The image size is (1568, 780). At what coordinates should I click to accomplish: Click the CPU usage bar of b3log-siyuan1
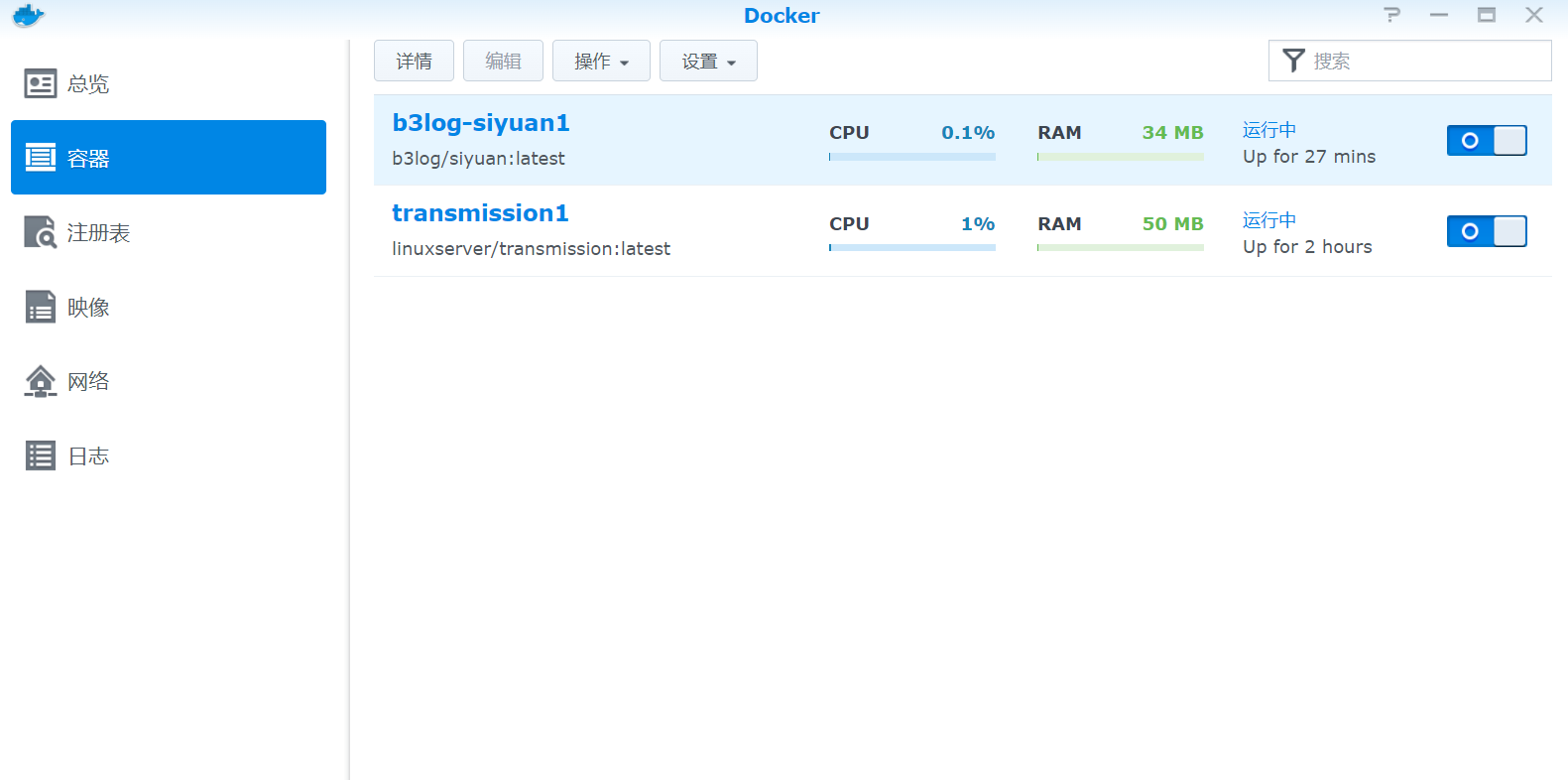[x=912, y=157]
